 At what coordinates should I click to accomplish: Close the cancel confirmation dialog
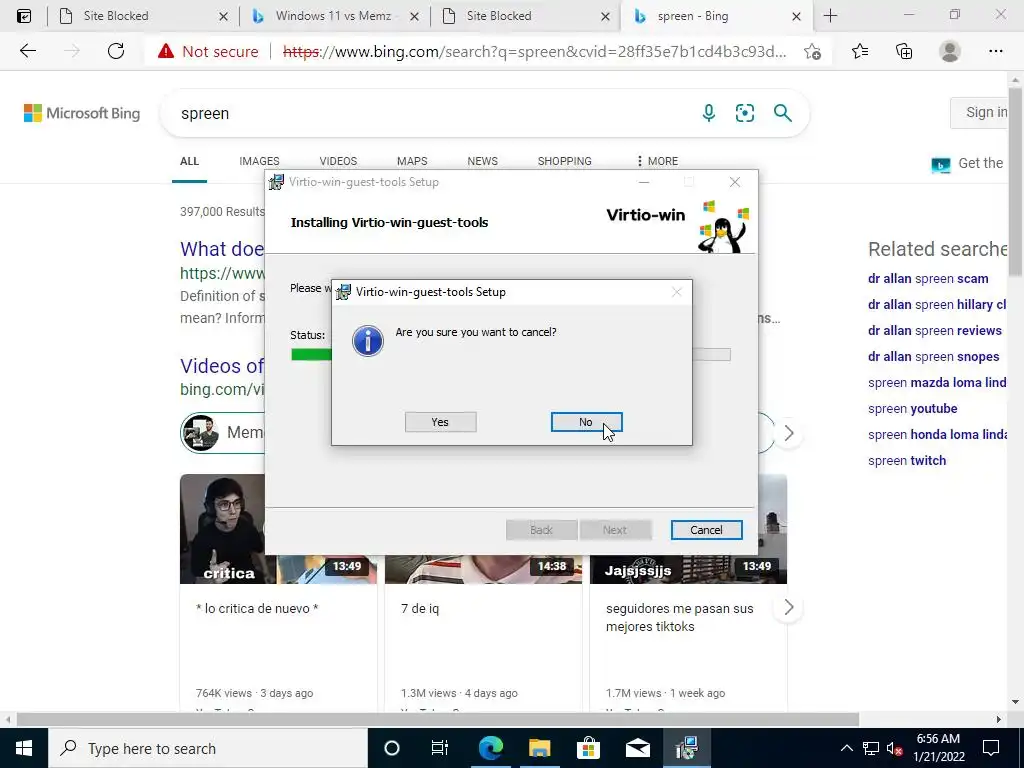pos(677,292)
